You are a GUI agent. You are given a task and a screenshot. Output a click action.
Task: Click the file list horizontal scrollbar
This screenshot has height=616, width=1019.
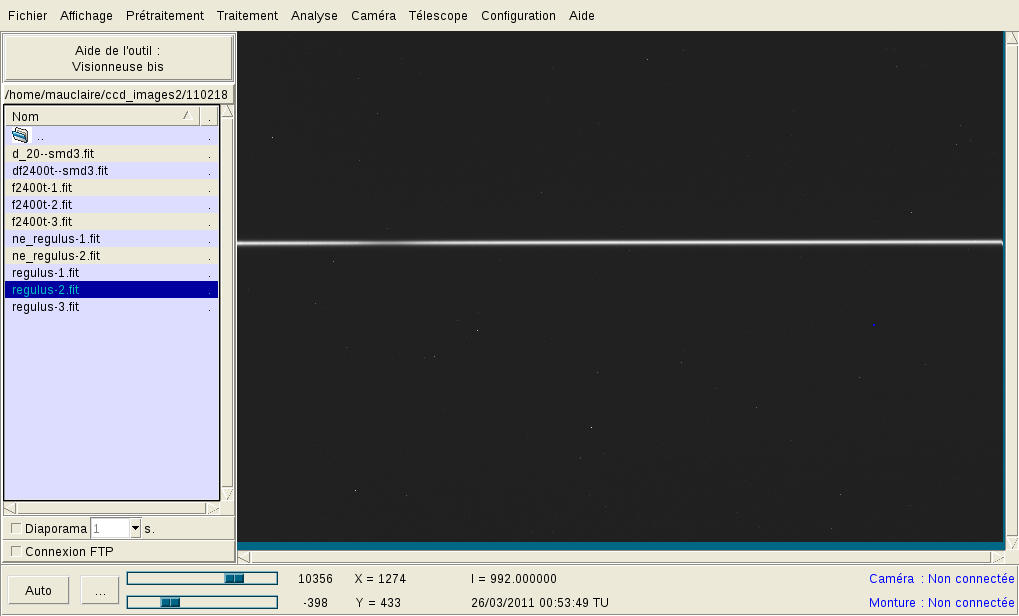coord(112,508)
